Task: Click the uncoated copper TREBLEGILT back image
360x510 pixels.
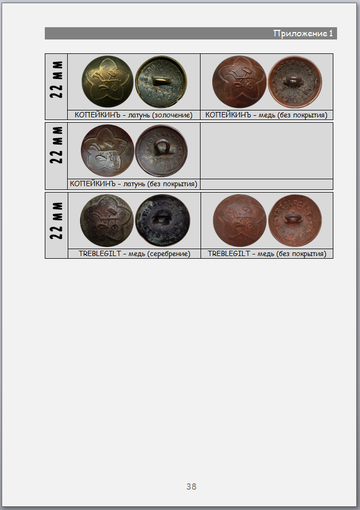Action: pos(295,221)
